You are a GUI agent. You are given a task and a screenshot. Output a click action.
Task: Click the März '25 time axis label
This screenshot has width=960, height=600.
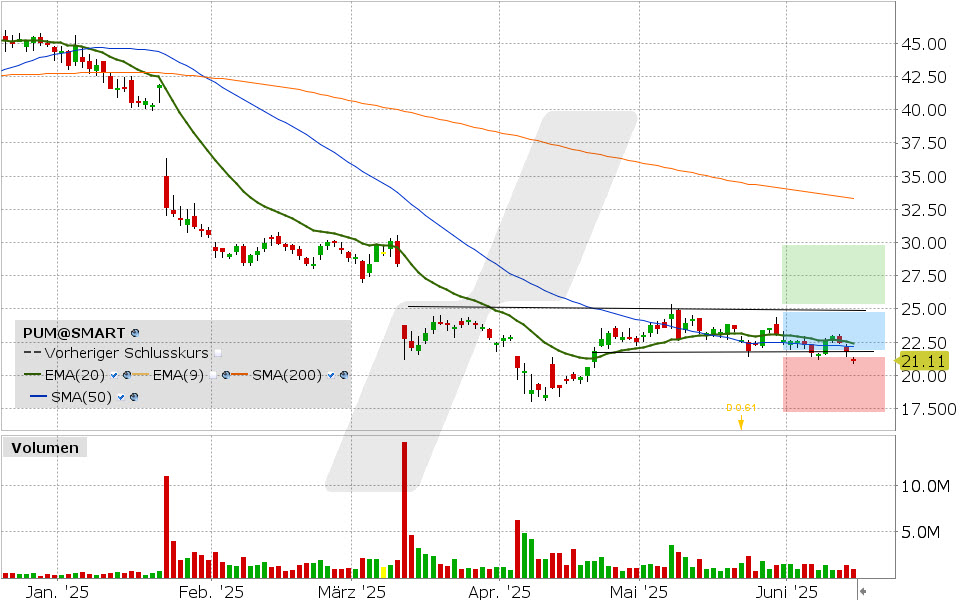352,592
